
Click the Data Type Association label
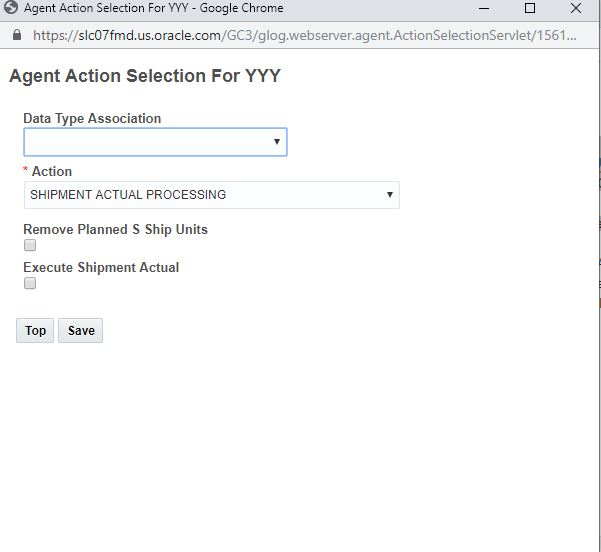(92, 118)
